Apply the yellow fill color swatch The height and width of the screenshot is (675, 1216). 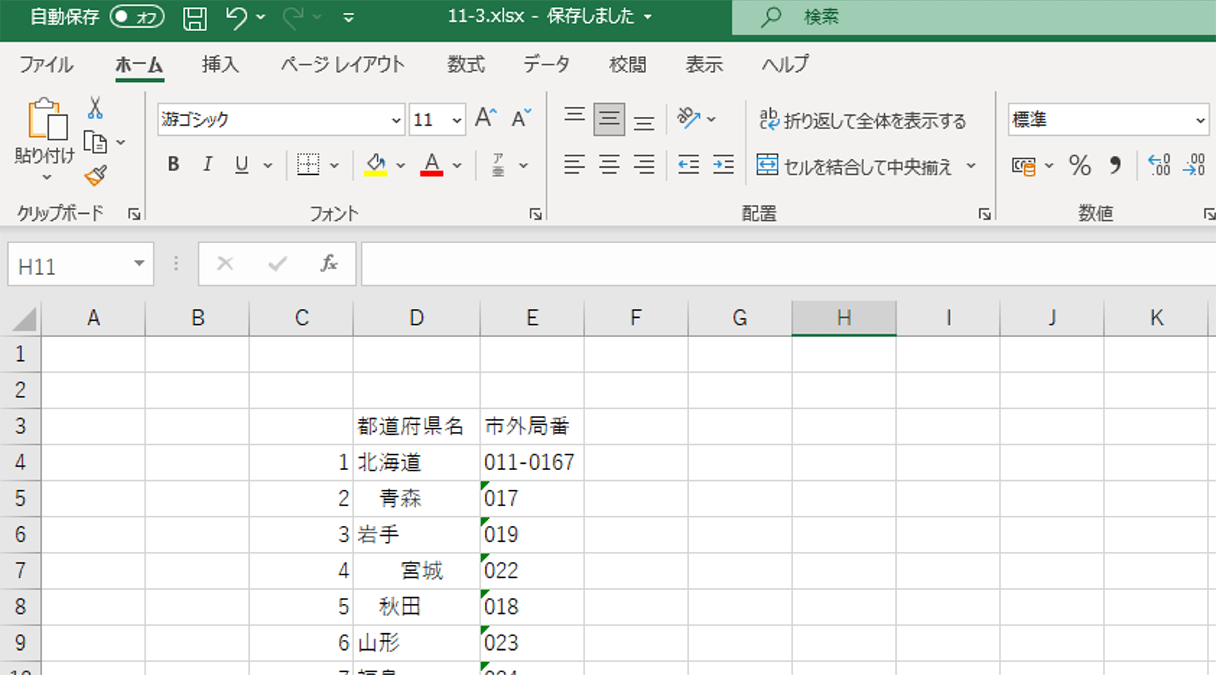tap(376, 165)
